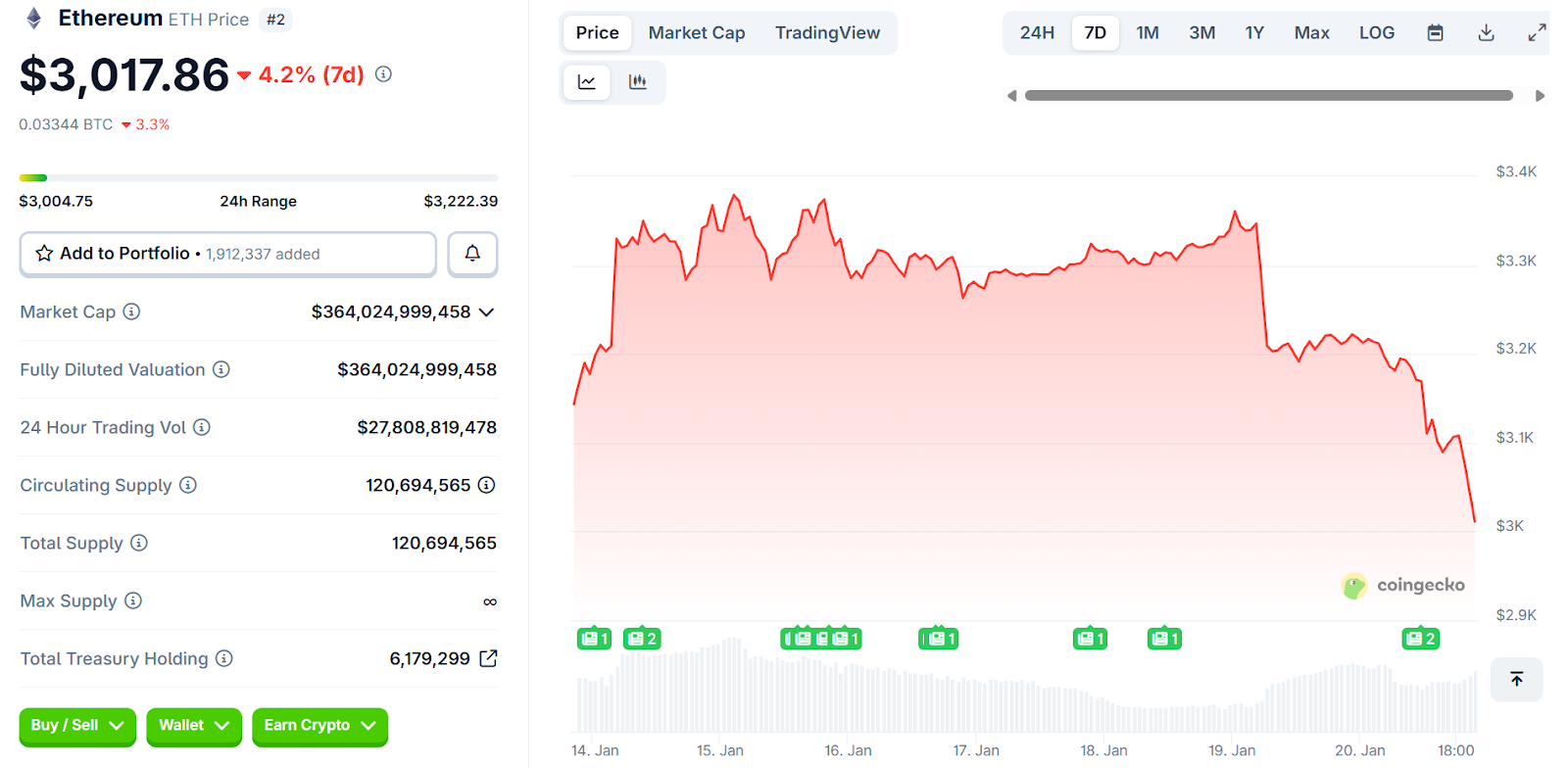The width and height of the screenshot is (1568, 768).
Task: Switch to the TradingView tab
Action: (x=827, y=33)
